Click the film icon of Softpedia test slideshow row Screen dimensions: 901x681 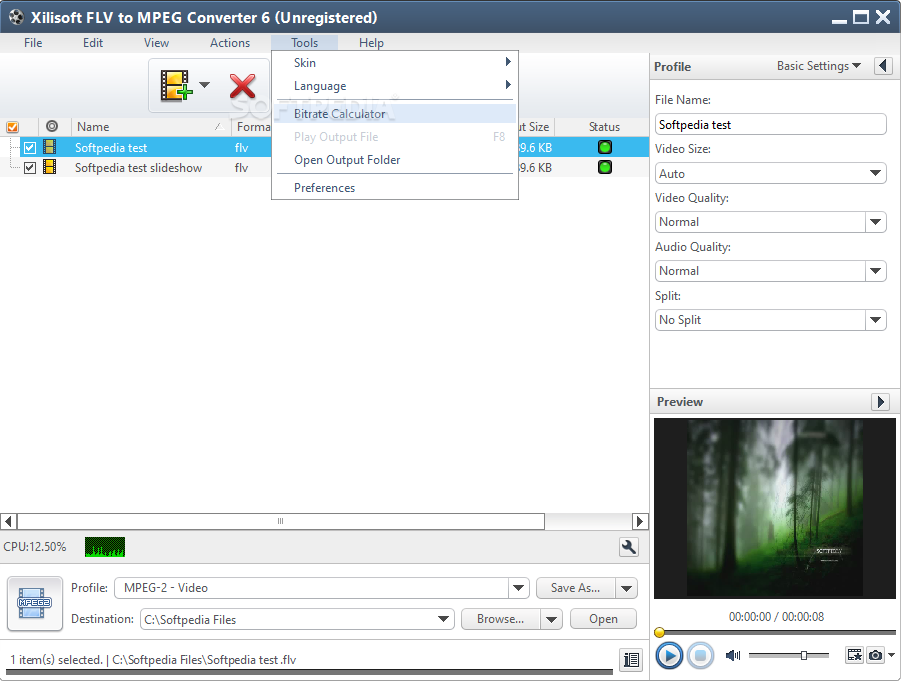(x=50, y=167)
